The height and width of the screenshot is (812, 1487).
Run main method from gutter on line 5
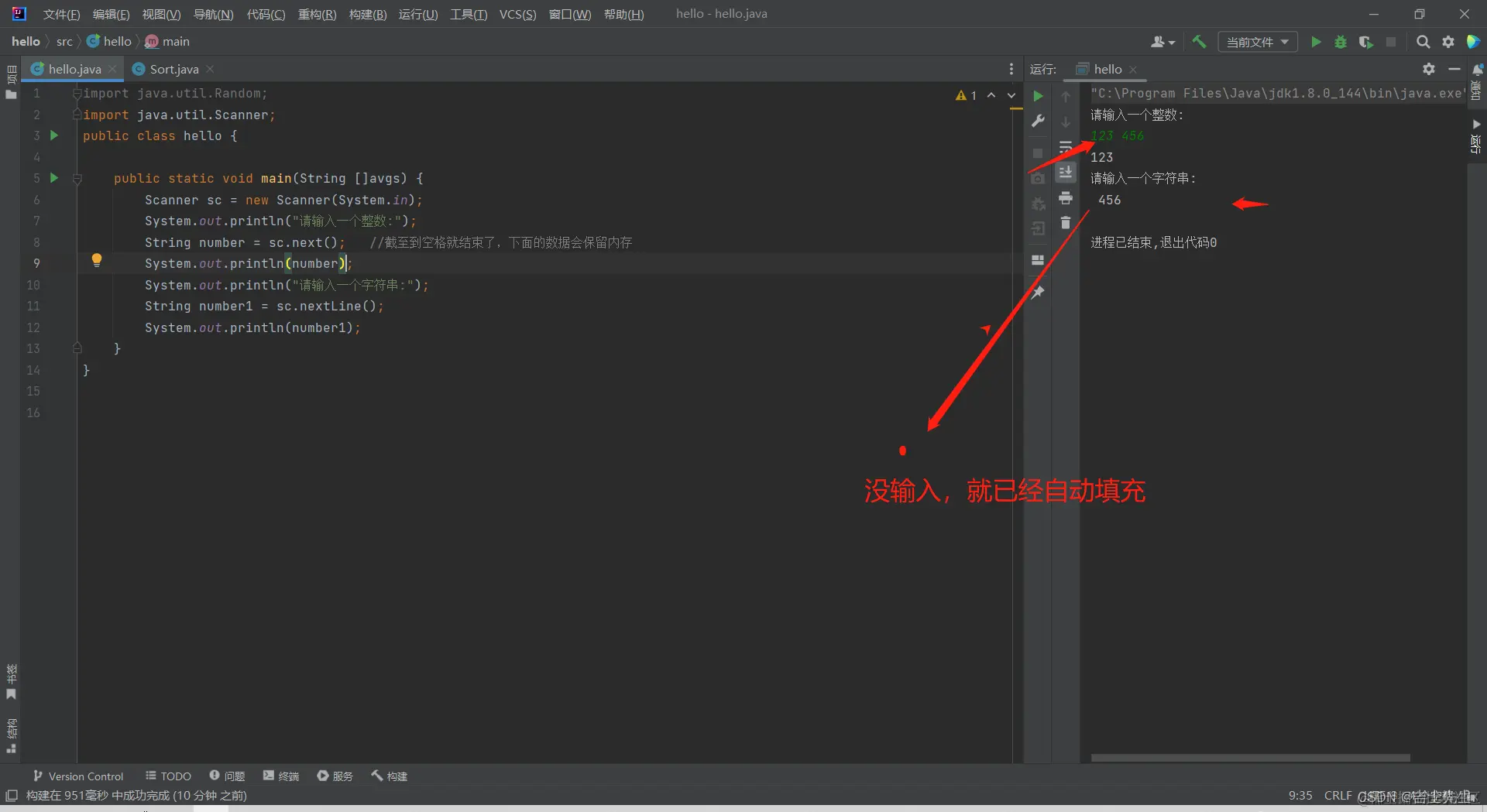click(x=54, y=178)
